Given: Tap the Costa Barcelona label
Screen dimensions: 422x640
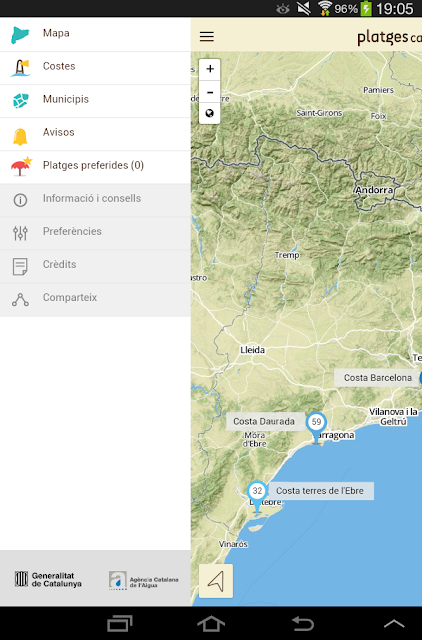Looking at the screenshot, I should [378, 378].
